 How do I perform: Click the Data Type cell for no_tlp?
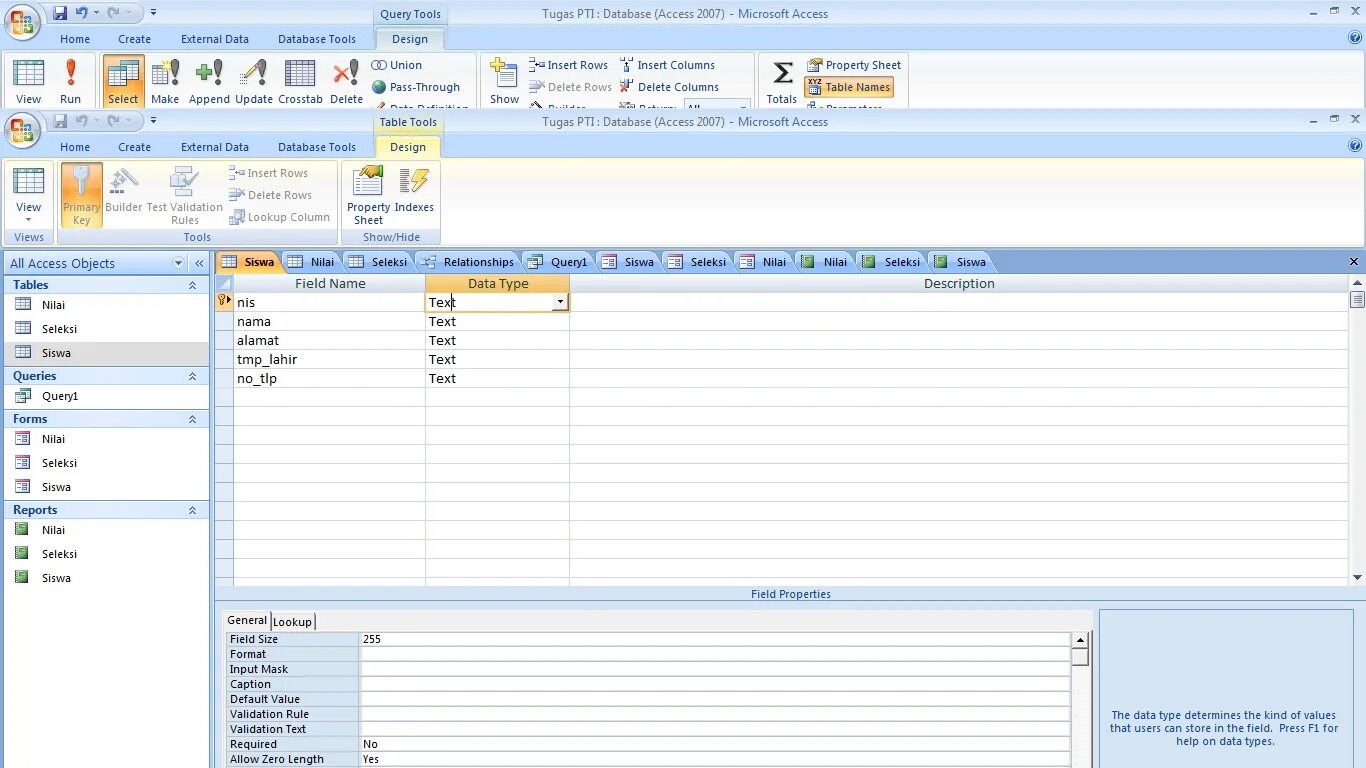tap(497, 378)
